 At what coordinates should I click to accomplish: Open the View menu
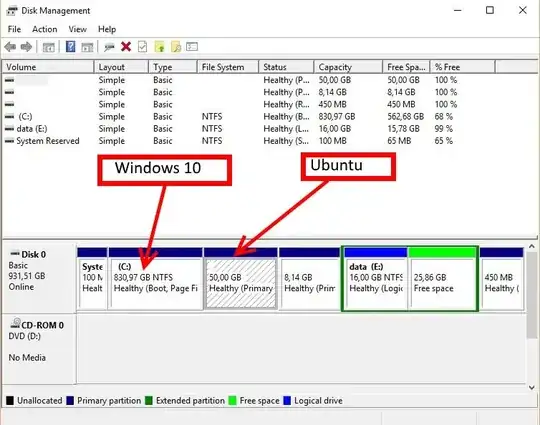pos(77,29)
